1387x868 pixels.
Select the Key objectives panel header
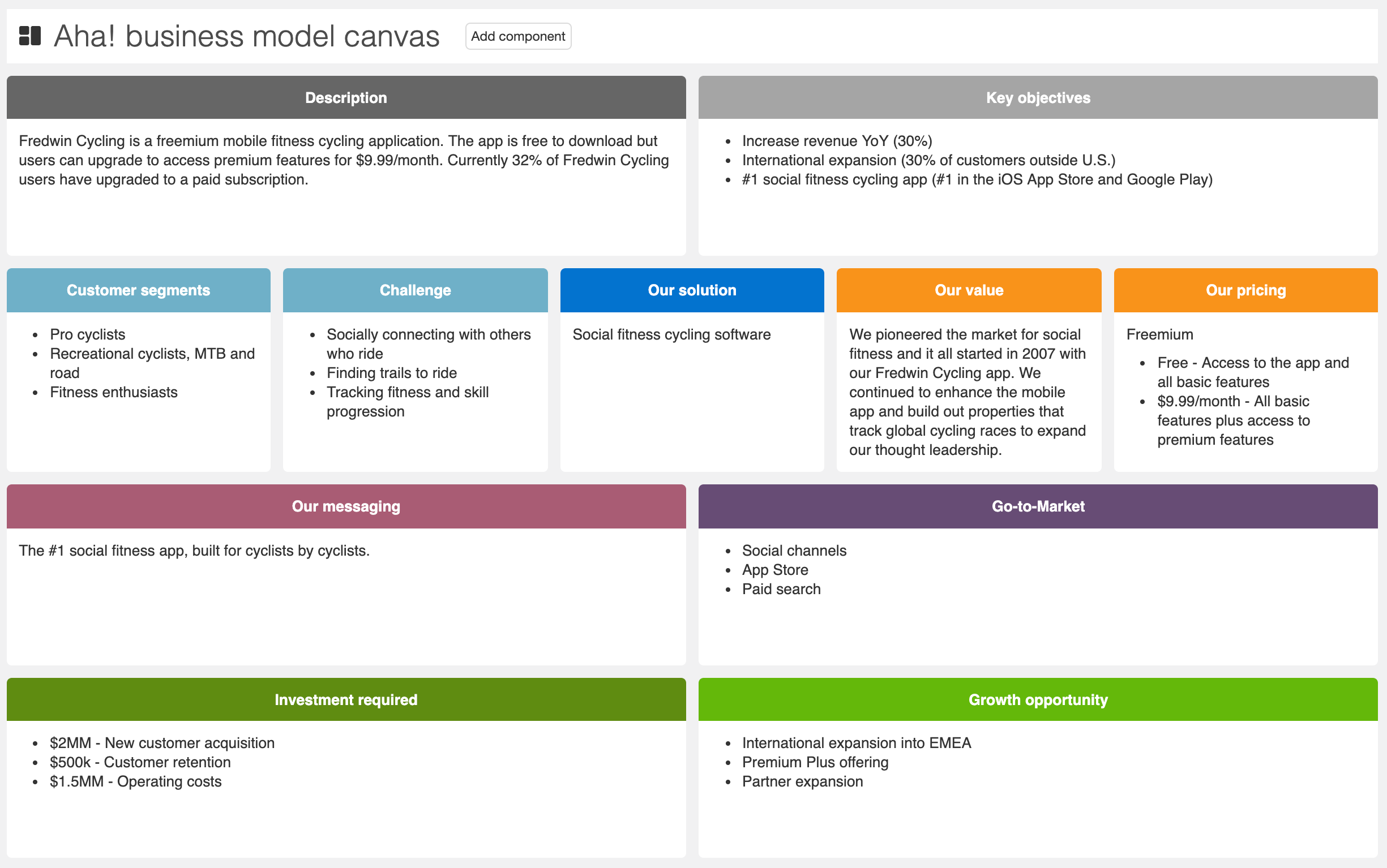point(1037,97)
